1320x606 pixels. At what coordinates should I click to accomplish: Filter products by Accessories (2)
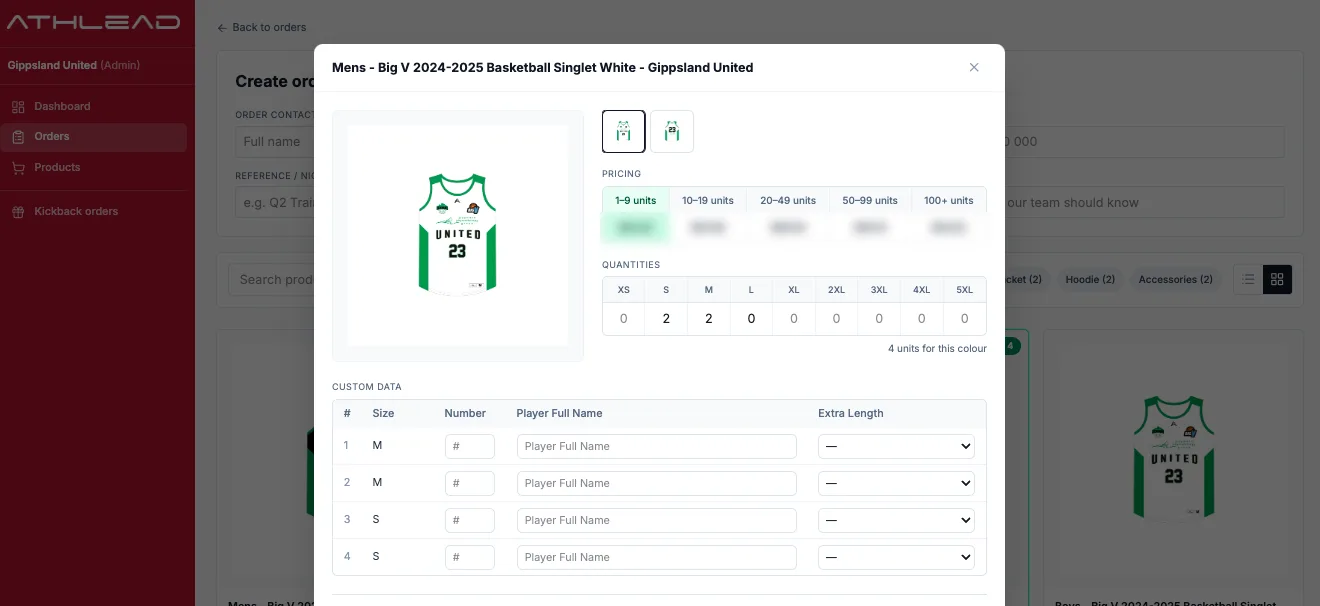(x=1175, y=279)
